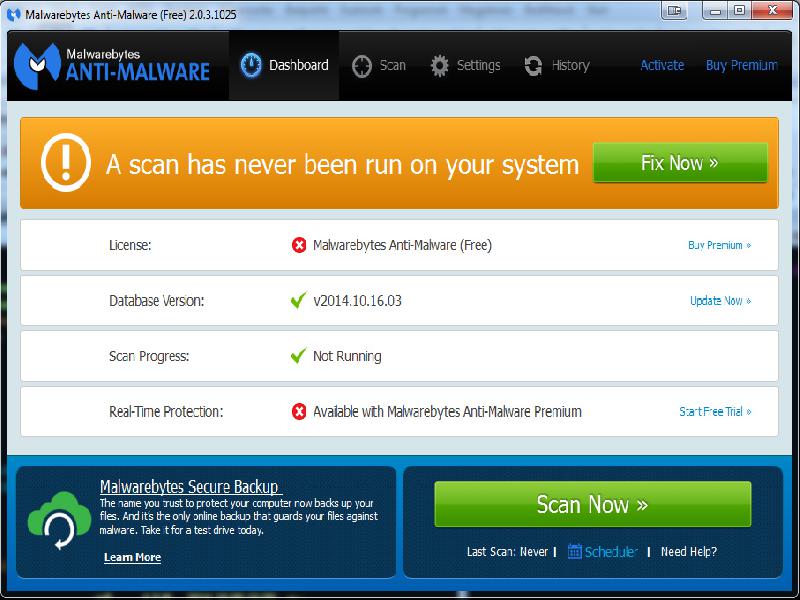Maximize the Malwarebytes window
The image size is (800, 600).
click(x=739, y=10)
